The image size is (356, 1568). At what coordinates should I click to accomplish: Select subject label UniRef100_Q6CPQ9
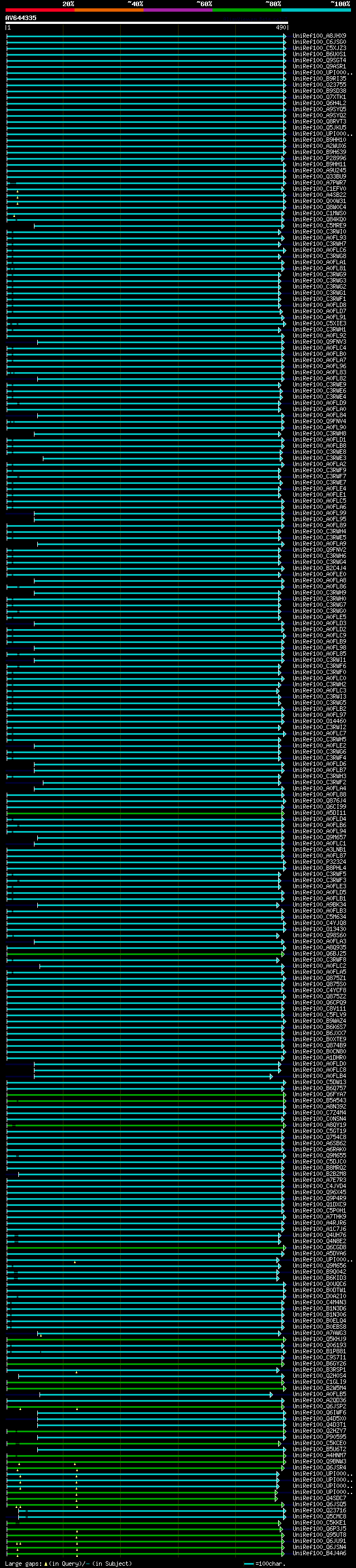click(x=319, y=1002)
